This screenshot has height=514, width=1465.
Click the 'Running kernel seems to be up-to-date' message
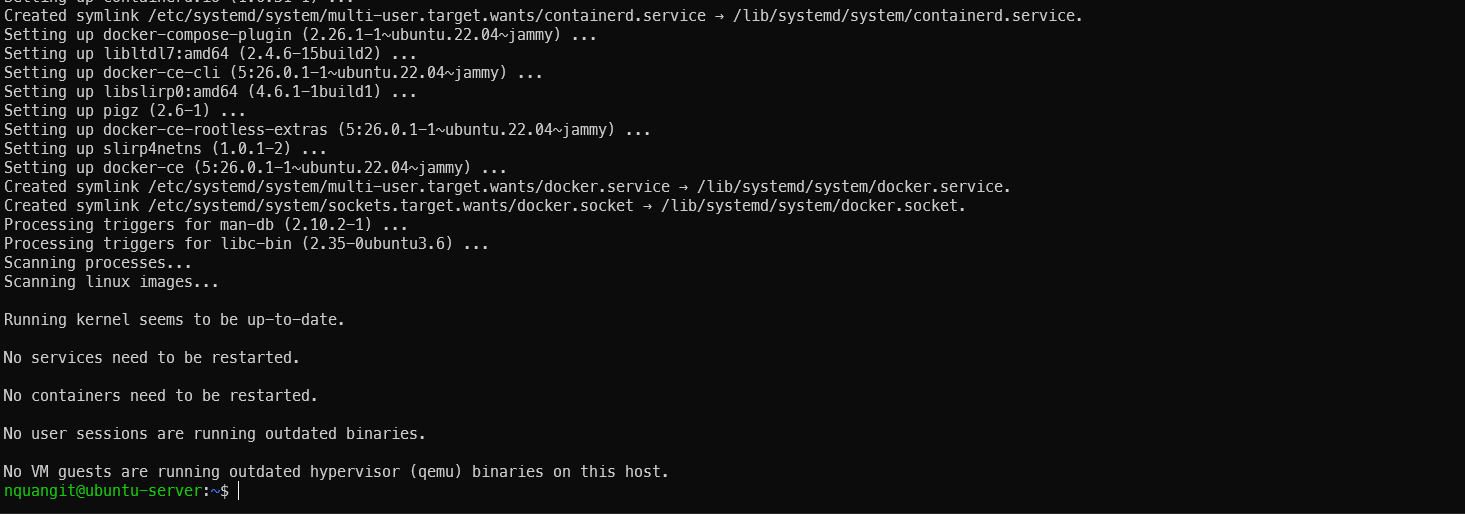point(174,320)
